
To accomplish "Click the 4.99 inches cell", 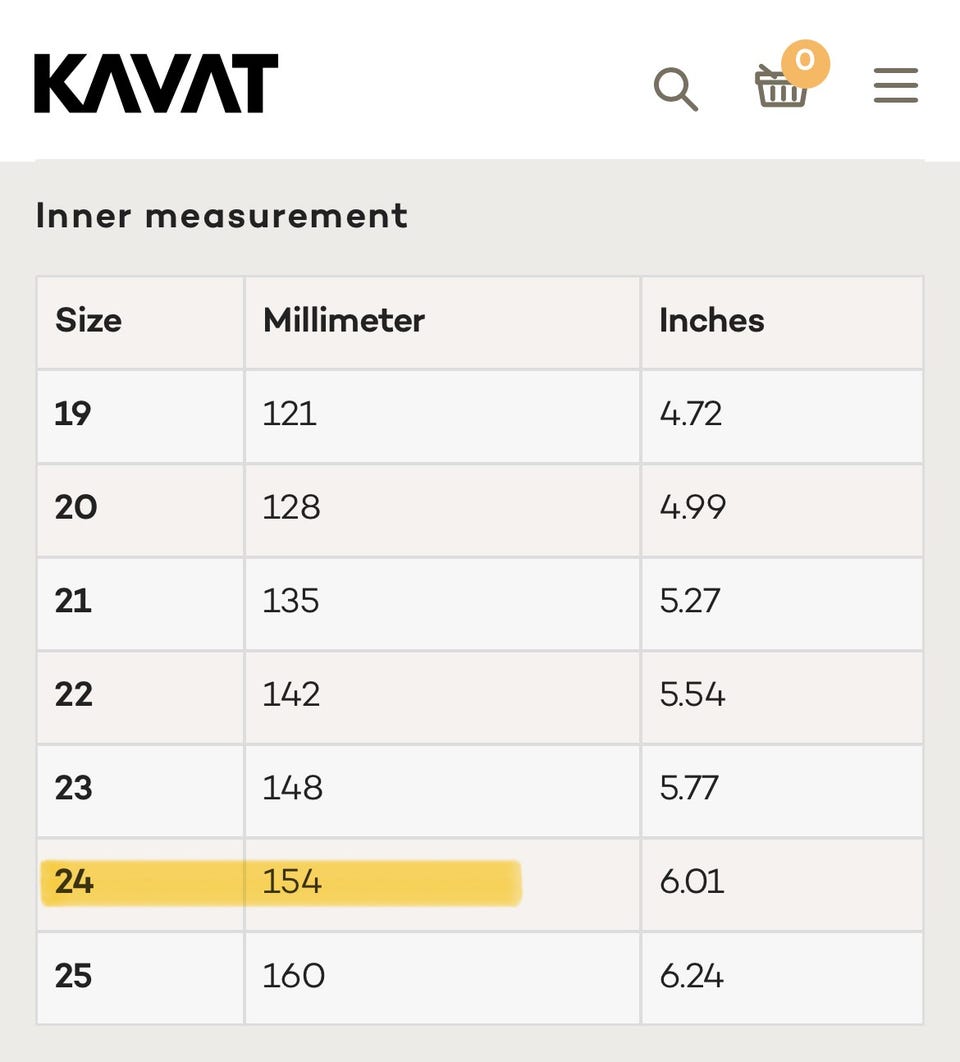I will (x=782, y=510).
